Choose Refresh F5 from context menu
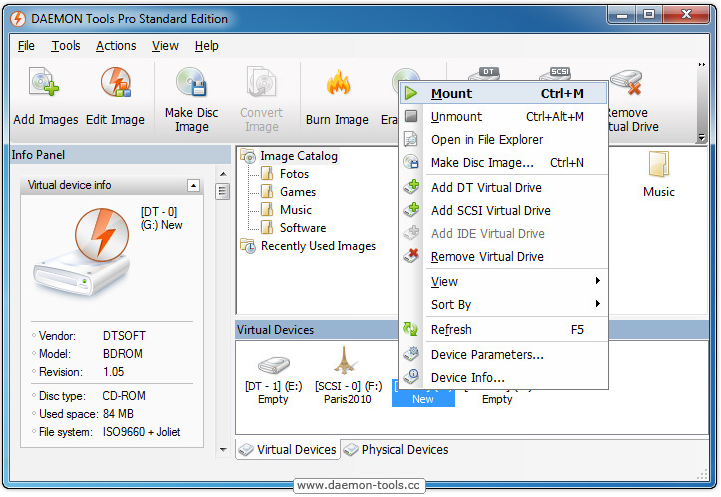The height and width of the screenshot is (497, 721). click(x=504, y=329)
